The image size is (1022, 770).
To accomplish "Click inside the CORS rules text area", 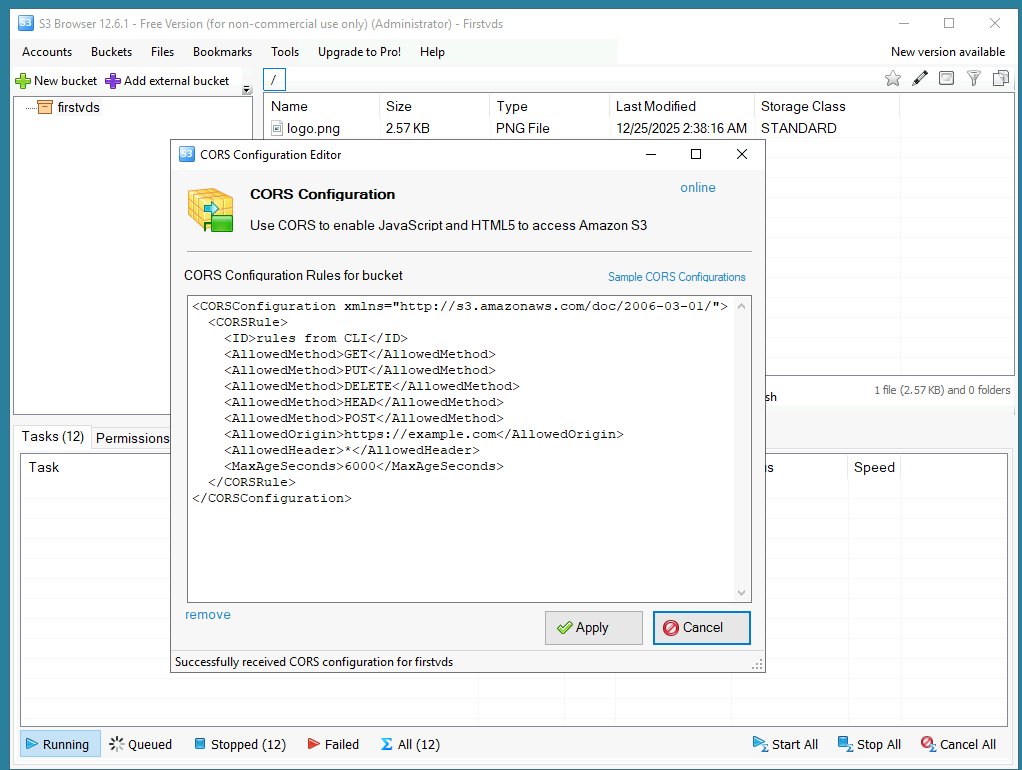I will [460, 550].
